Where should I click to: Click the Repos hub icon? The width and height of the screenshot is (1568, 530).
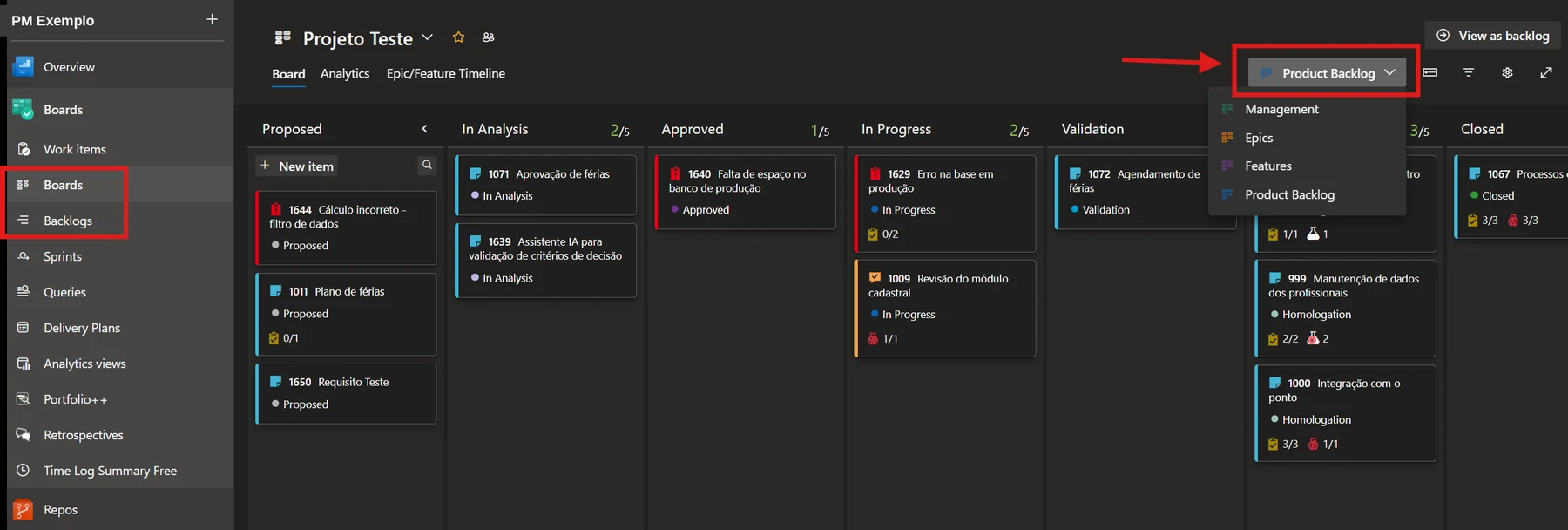coord(24,510)
